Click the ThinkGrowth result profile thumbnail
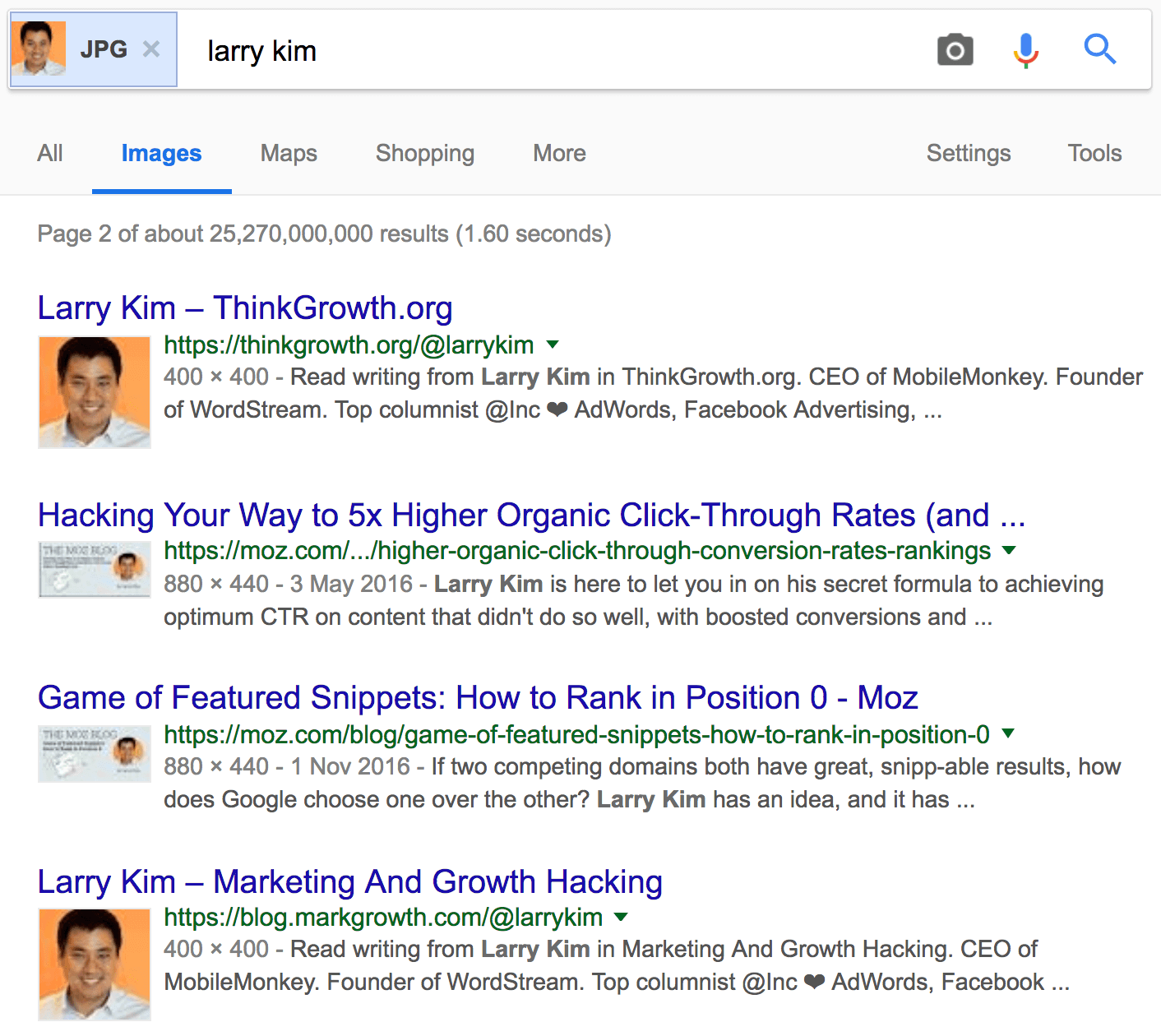The image size is (1161, 1036). click(95, 392)
